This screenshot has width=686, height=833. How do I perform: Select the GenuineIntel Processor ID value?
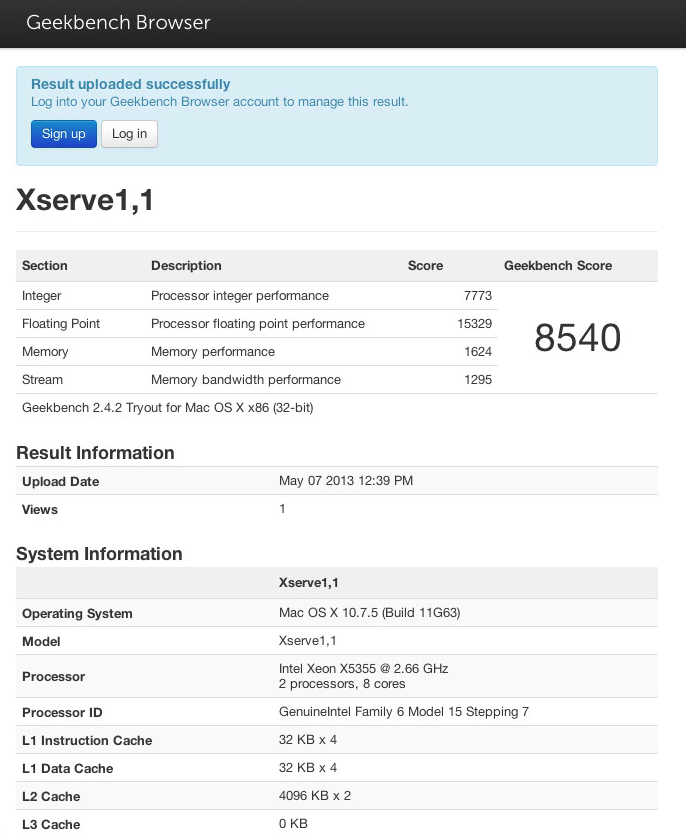click(403, 712)
